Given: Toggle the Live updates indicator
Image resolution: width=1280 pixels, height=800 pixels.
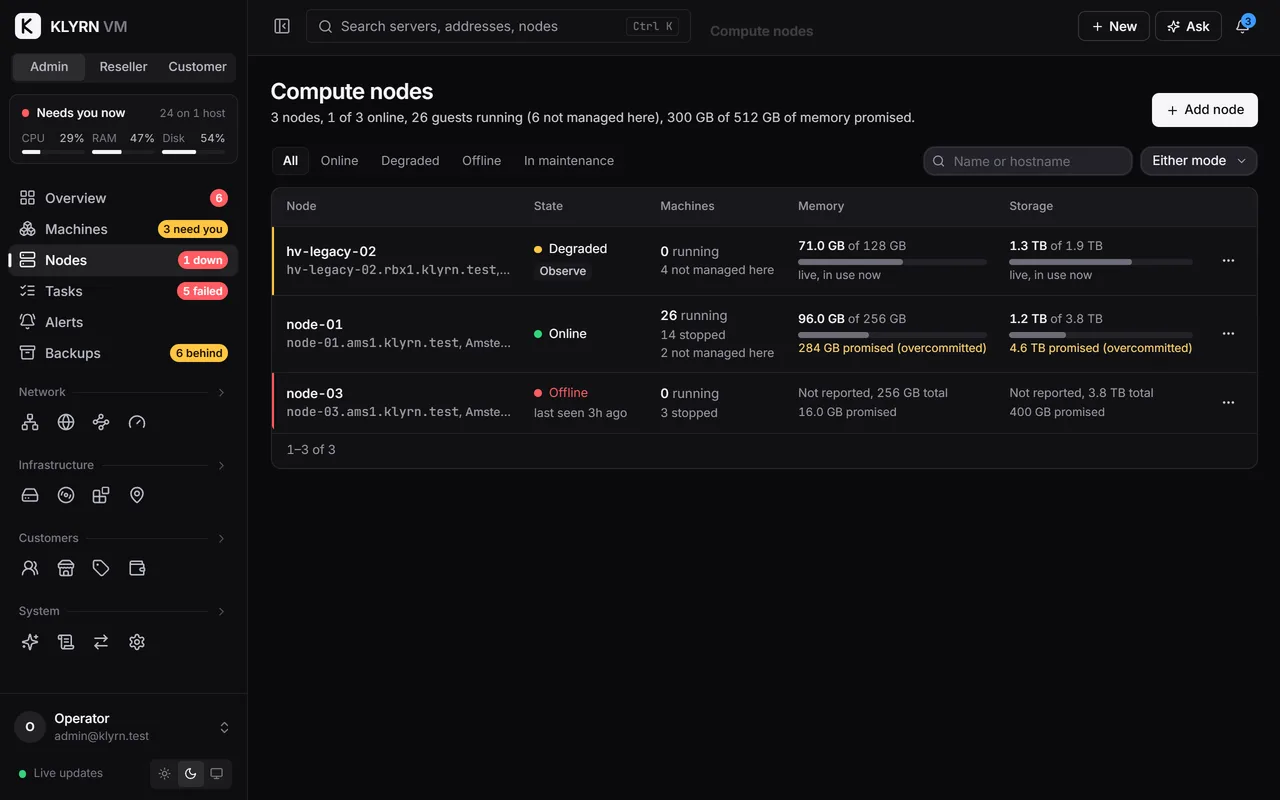Looking at the screenshot, I should click(x=61, y=773).
